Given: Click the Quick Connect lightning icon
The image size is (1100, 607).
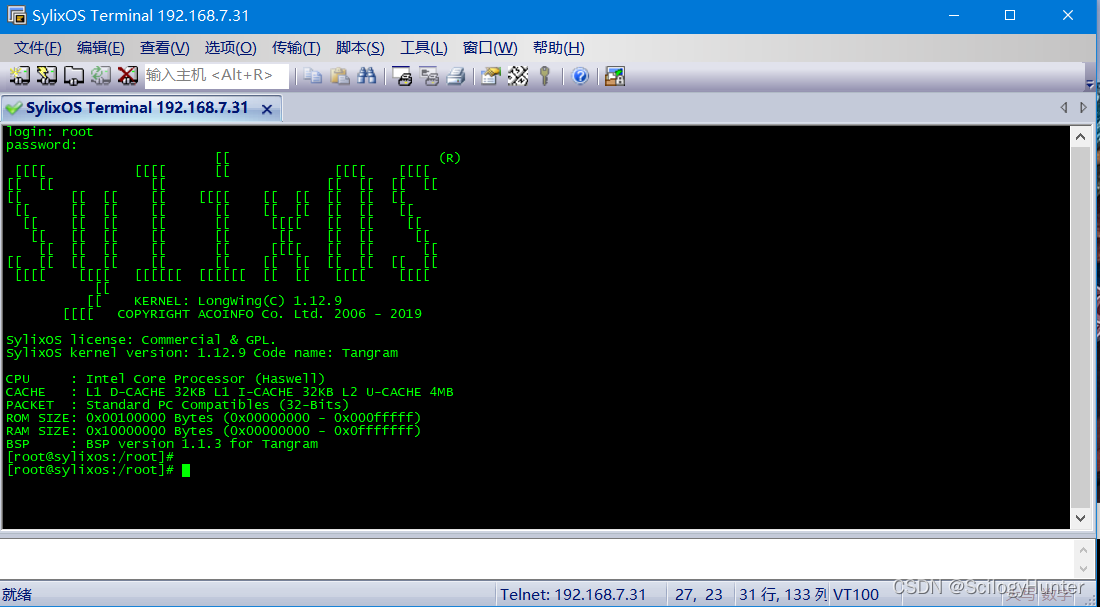Looking at the screenshot, I should (46, 75).
